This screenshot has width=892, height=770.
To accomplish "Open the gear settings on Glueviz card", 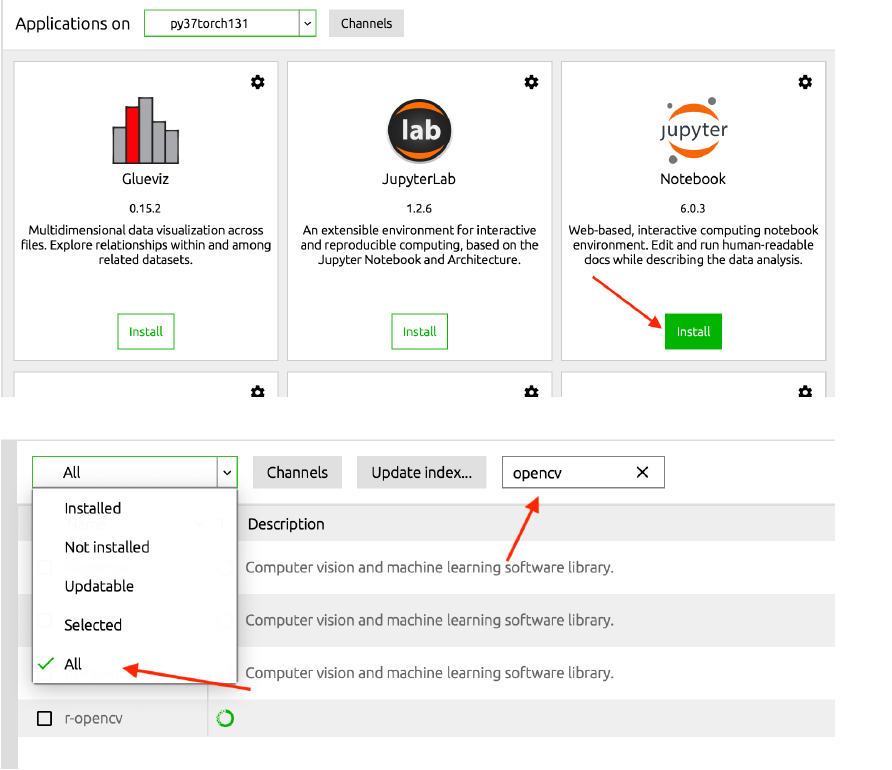I will 258,82.
